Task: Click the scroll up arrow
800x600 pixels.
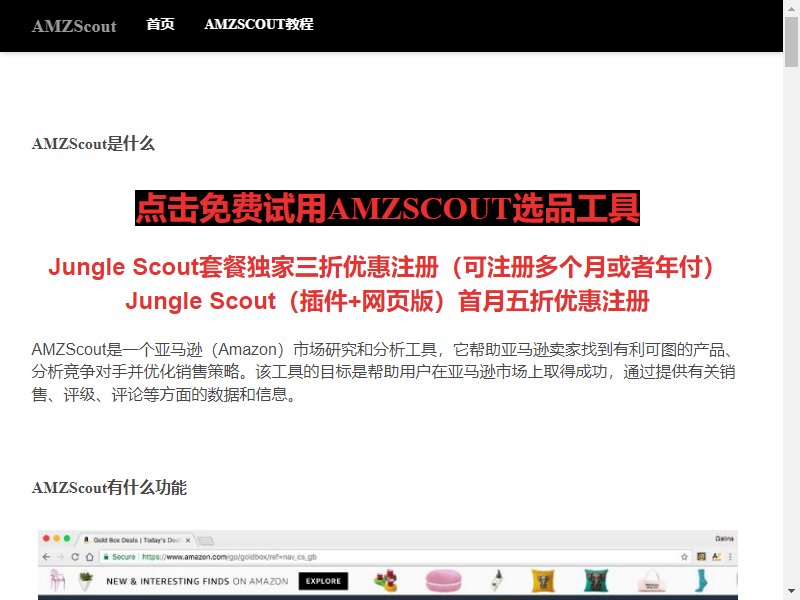Action: (791, 7)
